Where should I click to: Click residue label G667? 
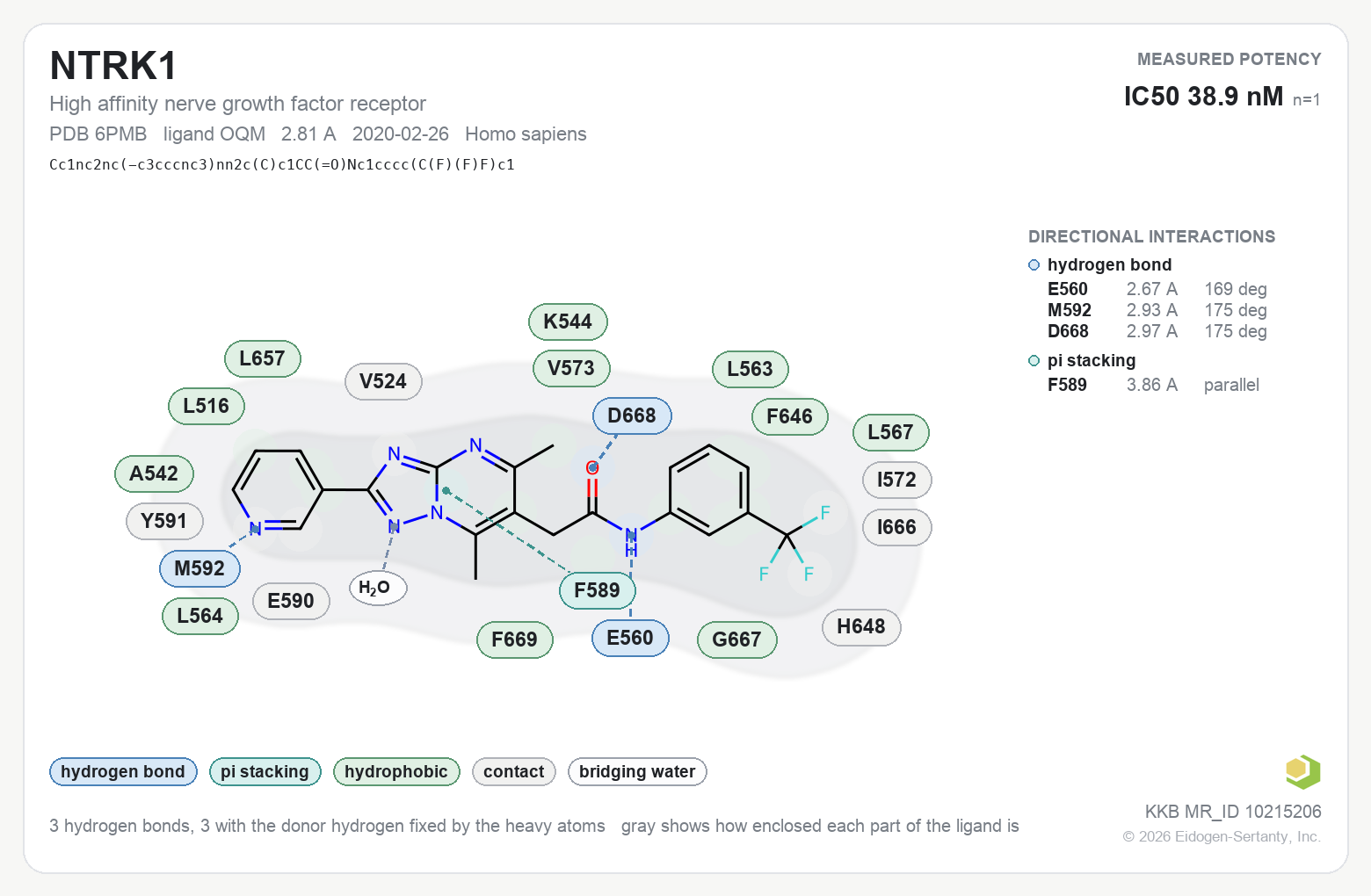pos(736,639)
